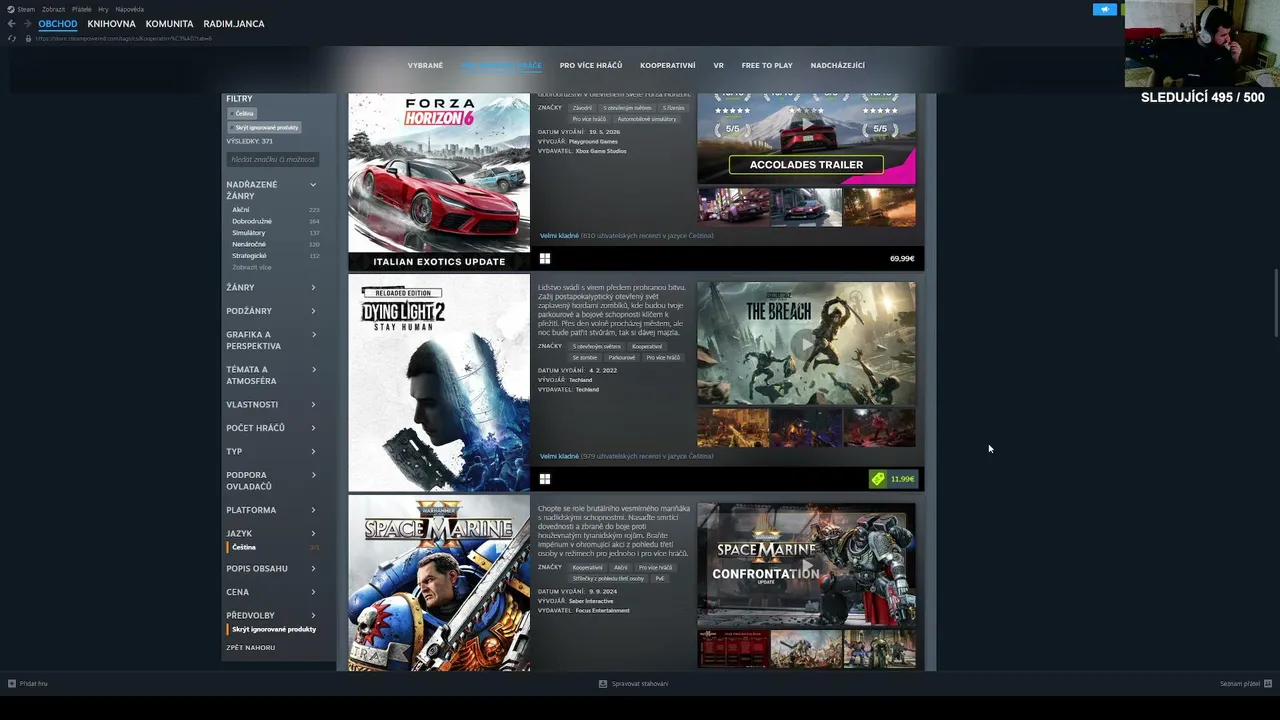
Task: Select the VR tab
Action: point(718,66)
